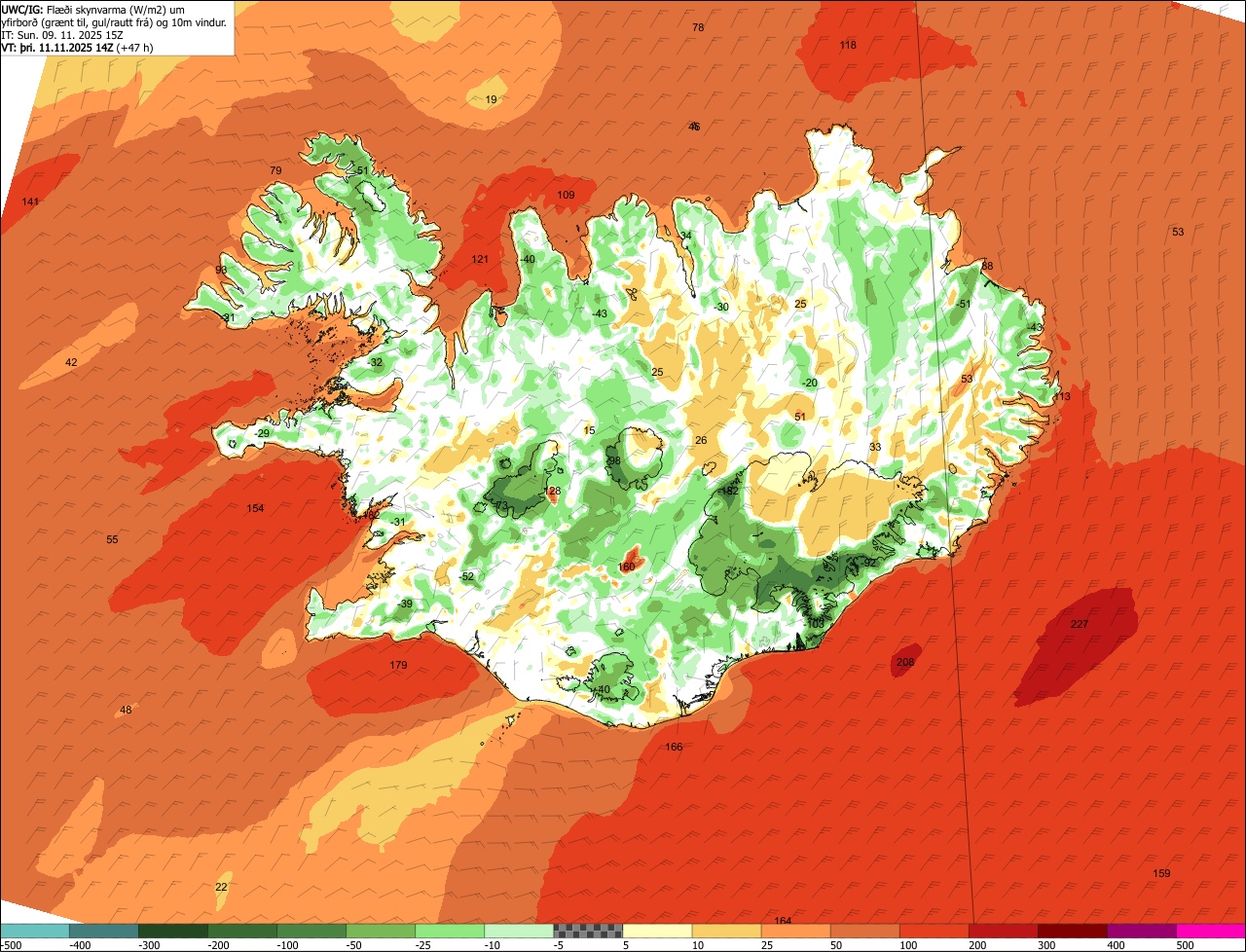Click the value 33 north of the glacier

pos(875,447)
